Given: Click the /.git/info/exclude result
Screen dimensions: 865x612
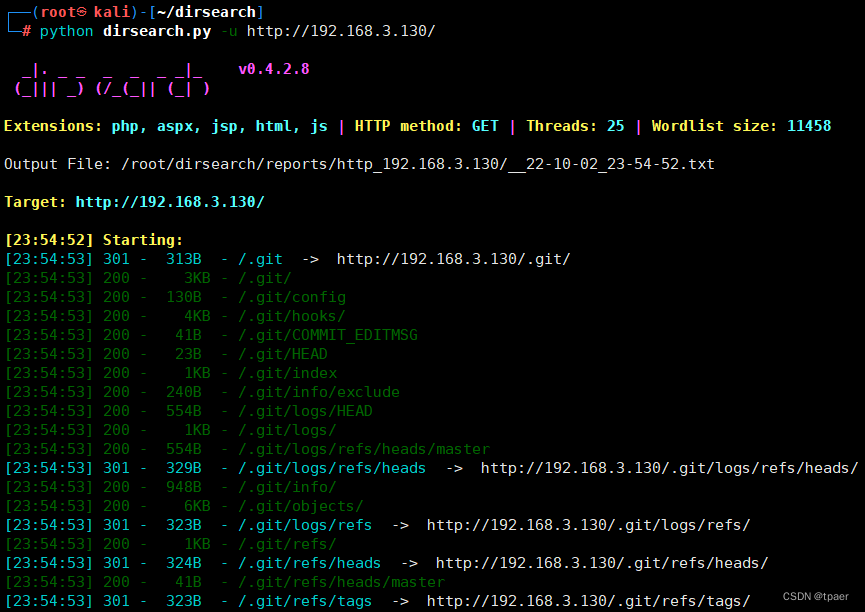Looking at the screenshot, I should pos(319,392).
